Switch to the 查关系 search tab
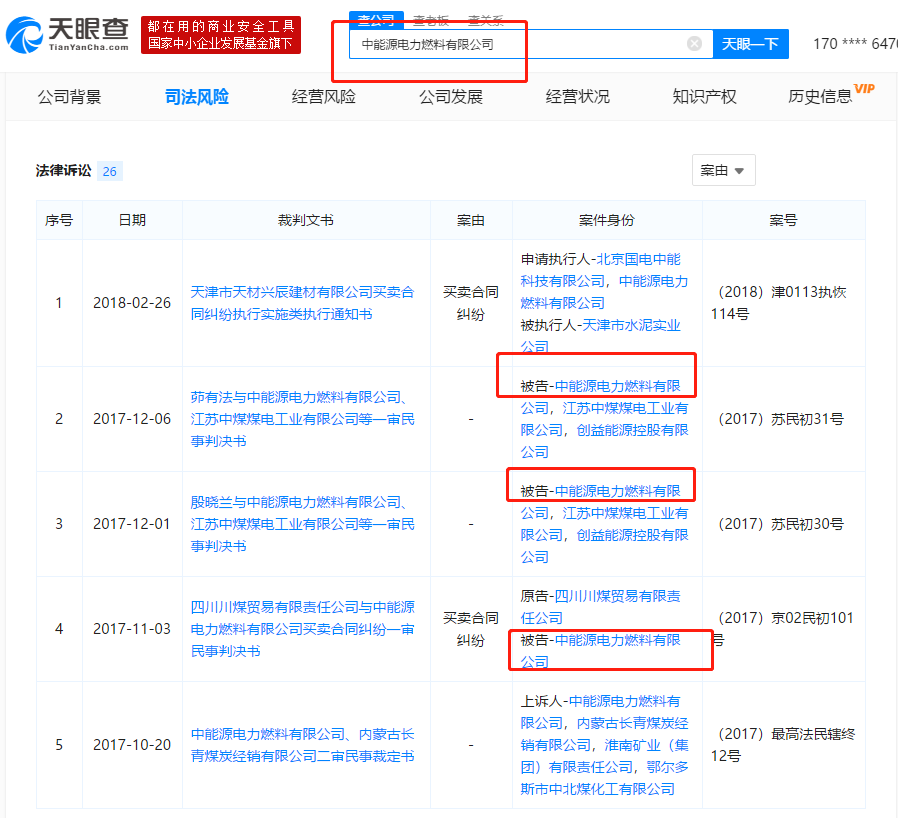Image resolution: width=898 pixels, height=818 pixels. pyautogui.click(x=486, y=21)
